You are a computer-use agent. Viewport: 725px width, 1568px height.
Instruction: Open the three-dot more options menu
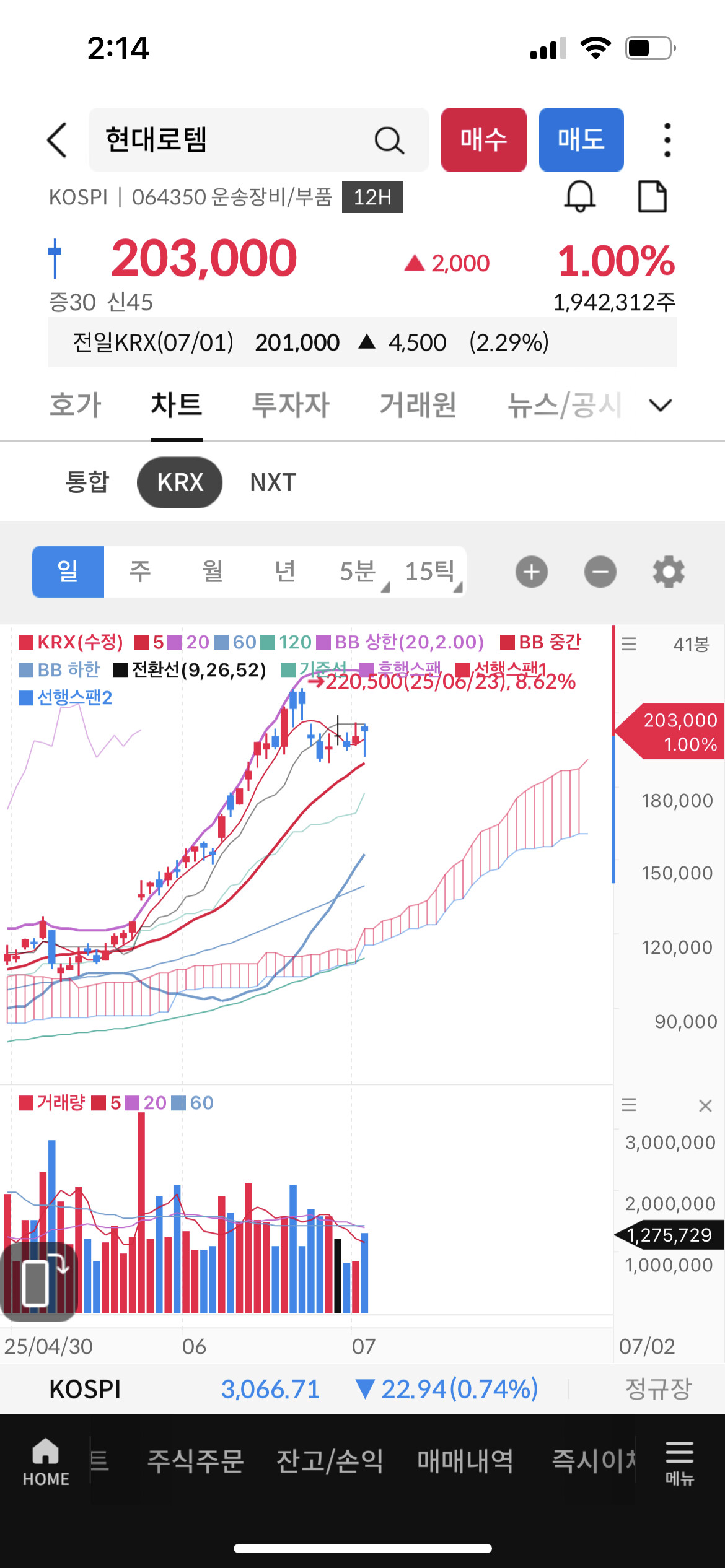point(667,140)
